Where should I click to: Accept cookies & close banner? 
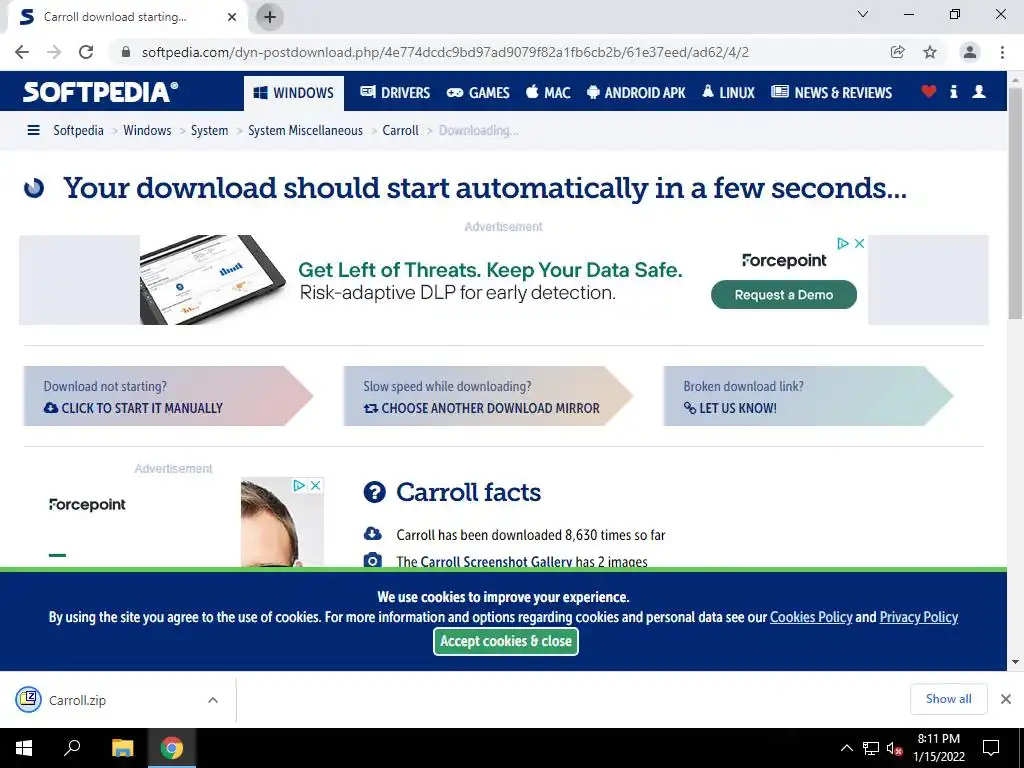506,641
